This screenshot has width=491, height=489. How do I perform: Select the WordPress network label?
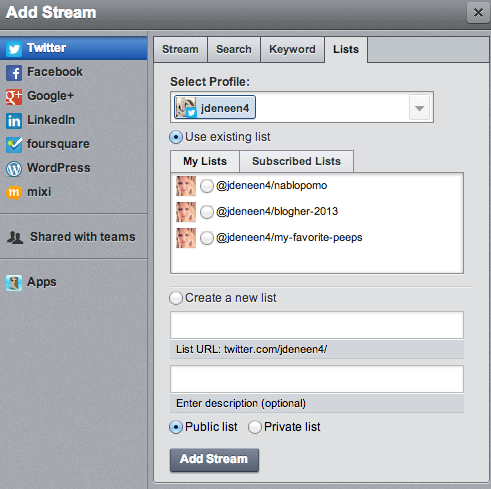59,168
